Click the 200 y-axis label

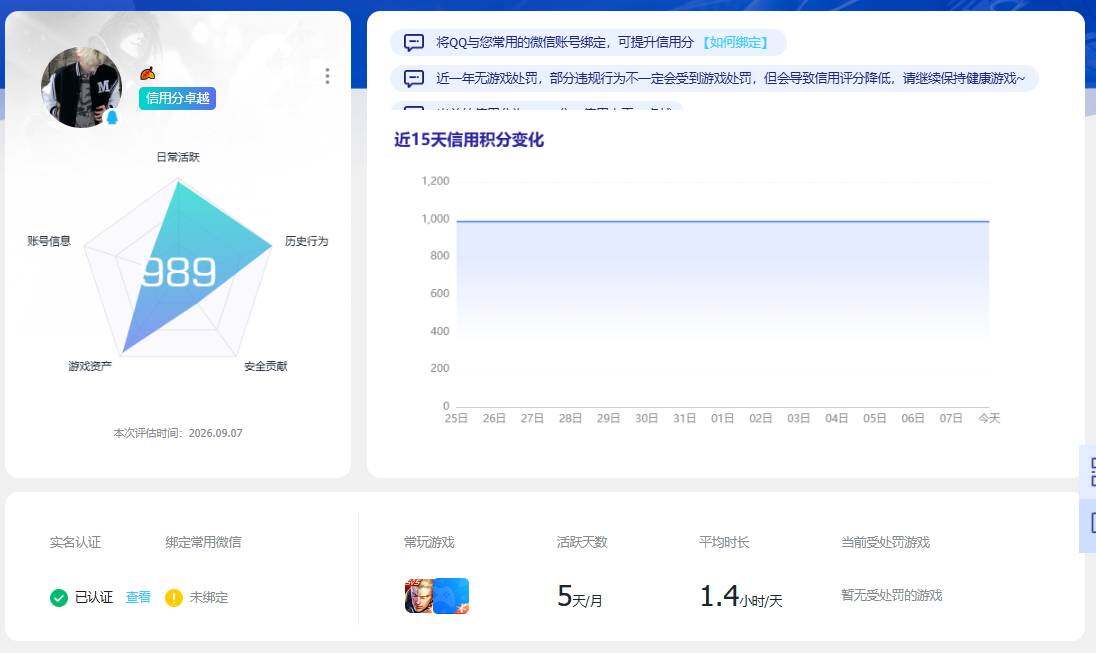[440, 368]
